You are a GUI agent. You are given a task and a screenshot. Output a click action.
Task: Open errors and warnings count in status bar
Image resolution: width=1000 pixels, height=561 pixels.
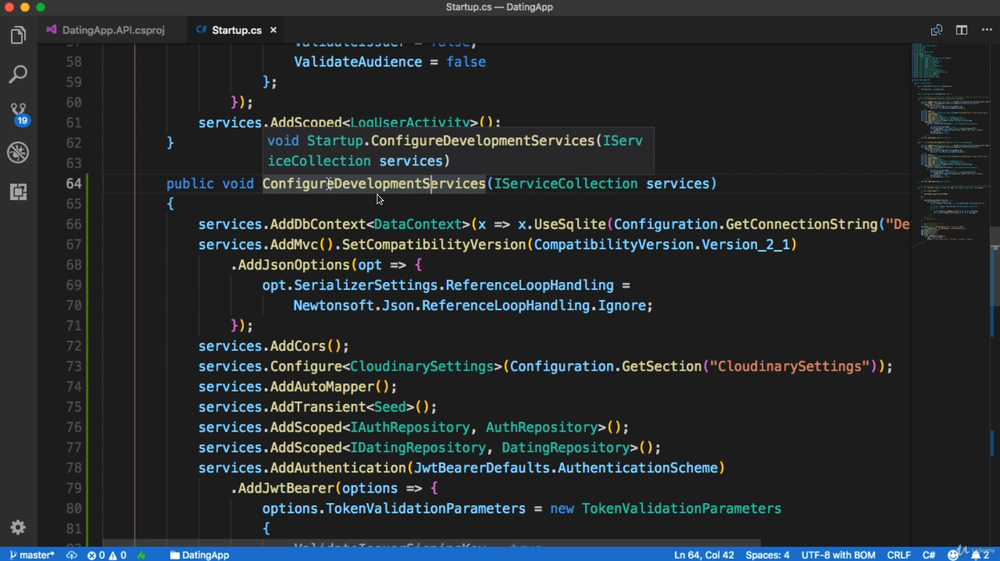[107, 555]
